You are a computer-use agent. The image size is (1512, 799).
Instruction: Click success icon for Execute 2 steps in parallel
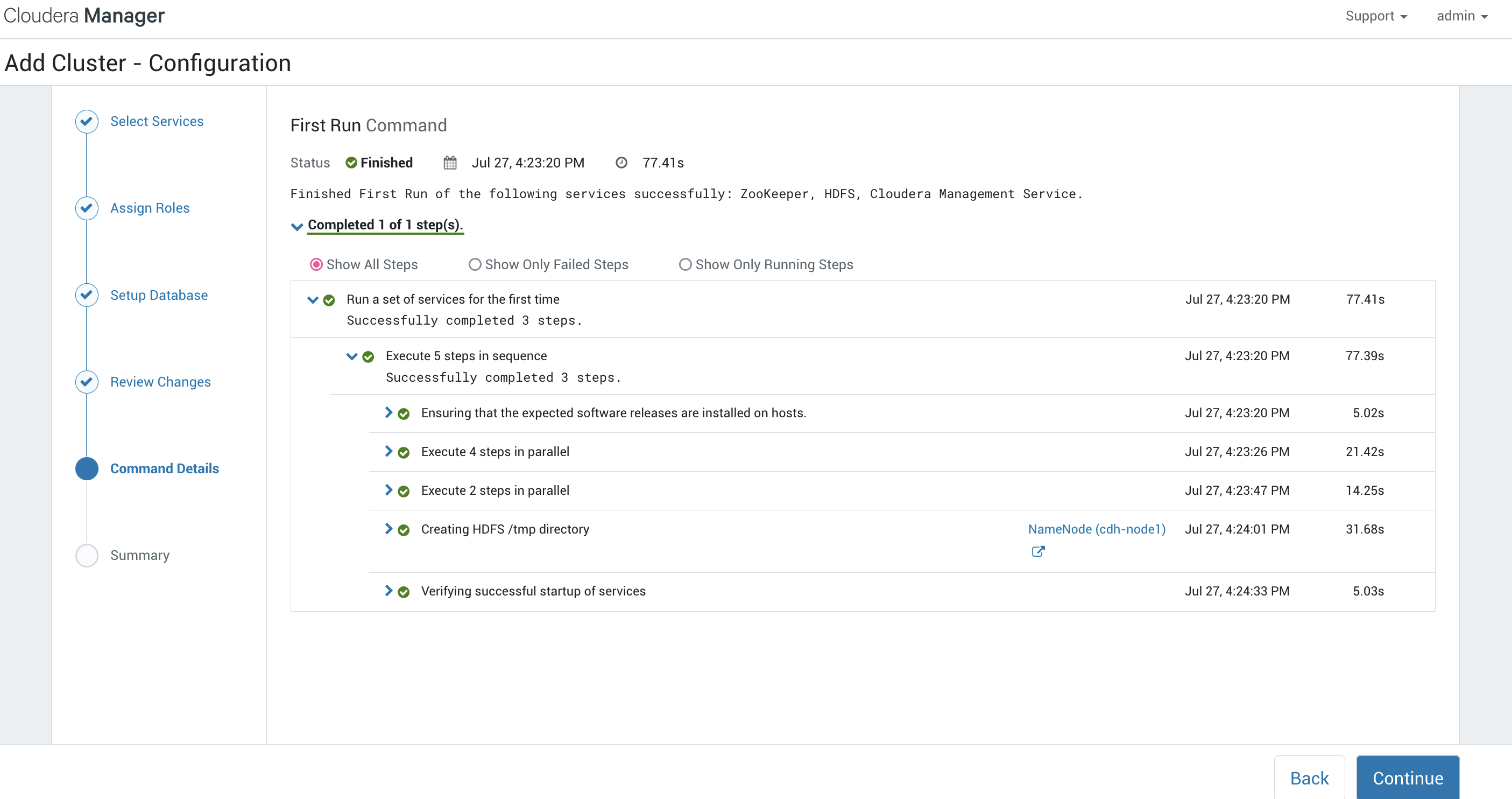(x=404, y=491)
